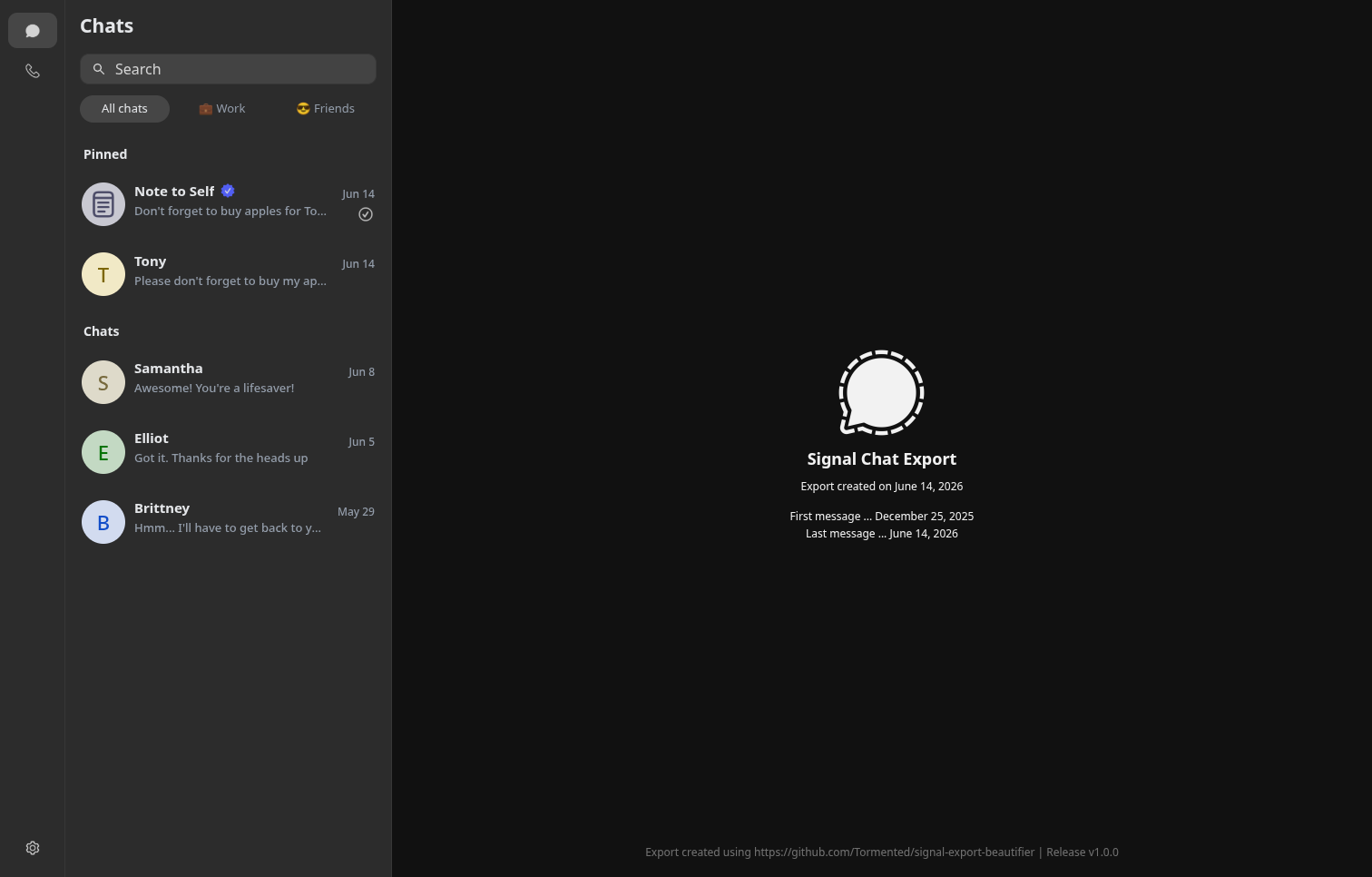Viewport: 1372px width, 877px height.
Task: Click preview "Got it. Thanks for the heads up"
Action: [x=220, y=458]
